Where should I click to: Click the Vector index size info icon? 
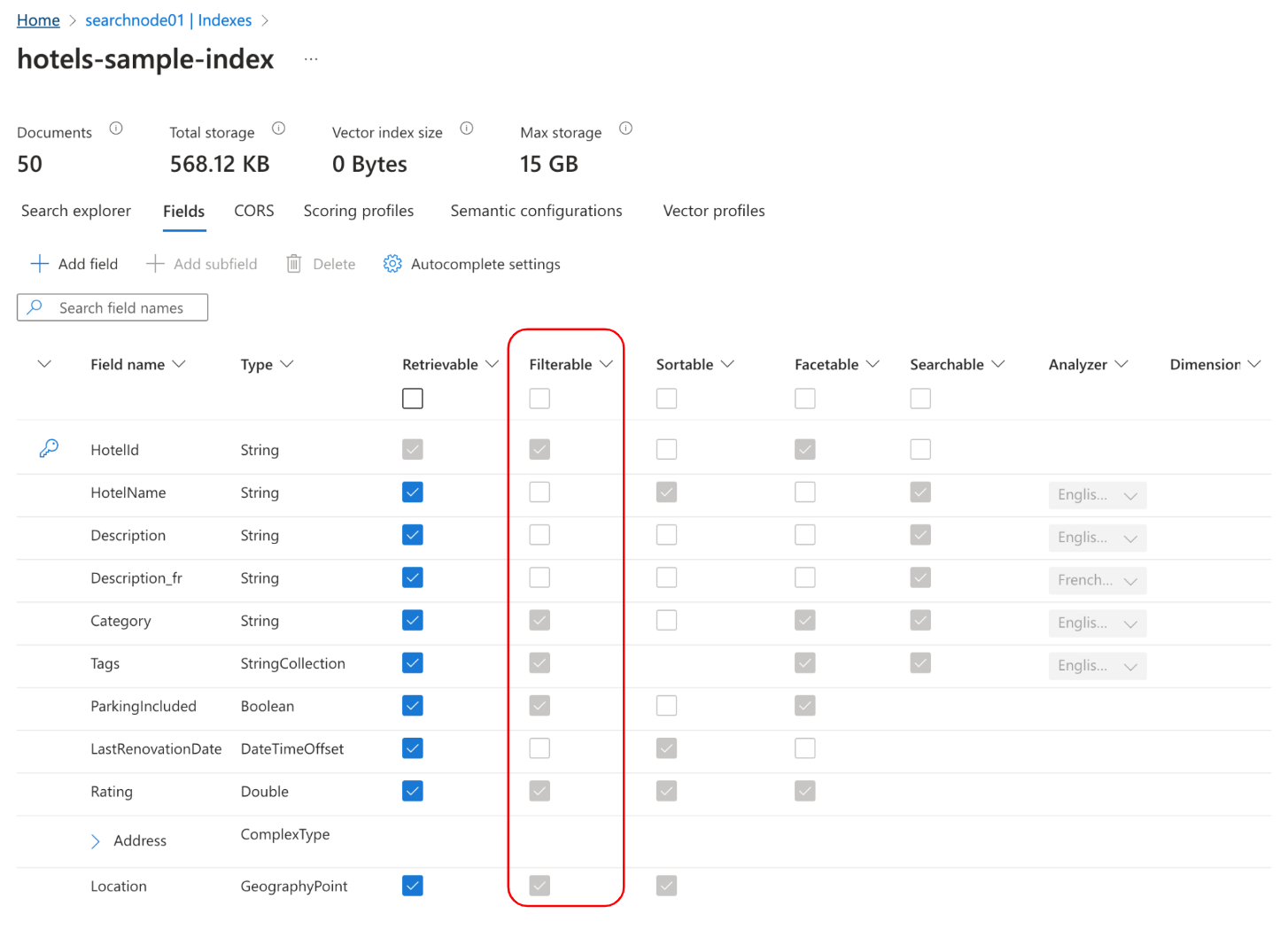click(467, 128)
